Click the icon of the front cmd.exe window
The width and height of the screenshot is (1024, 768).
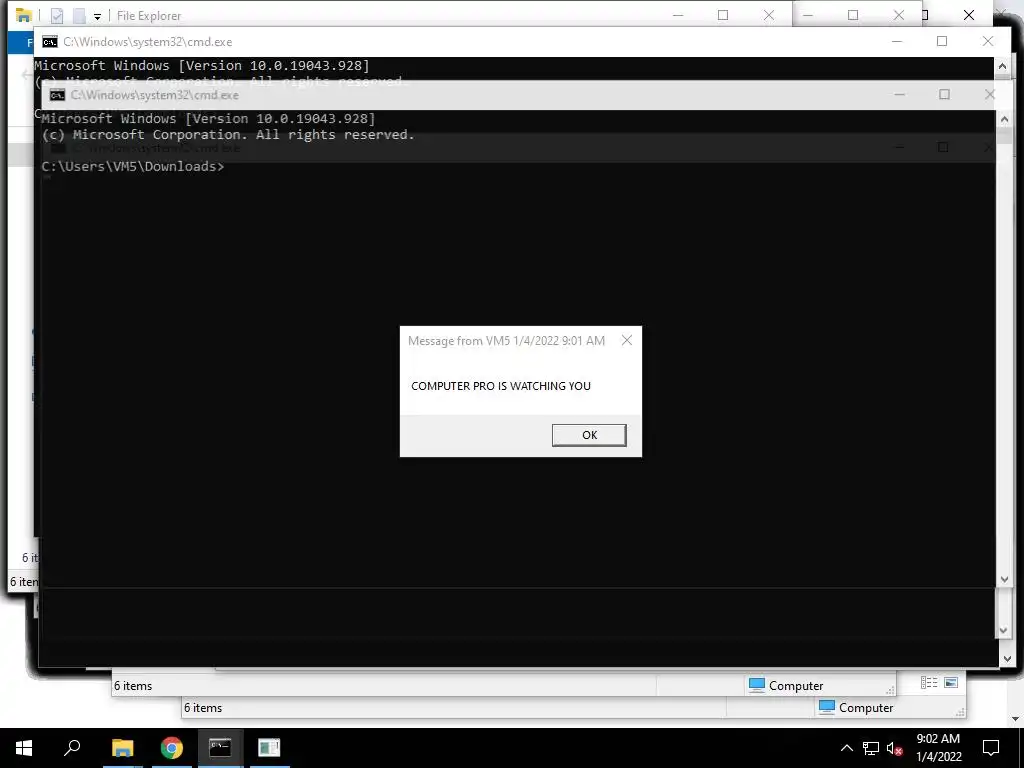pyautogui.click(x=57, y=95)
